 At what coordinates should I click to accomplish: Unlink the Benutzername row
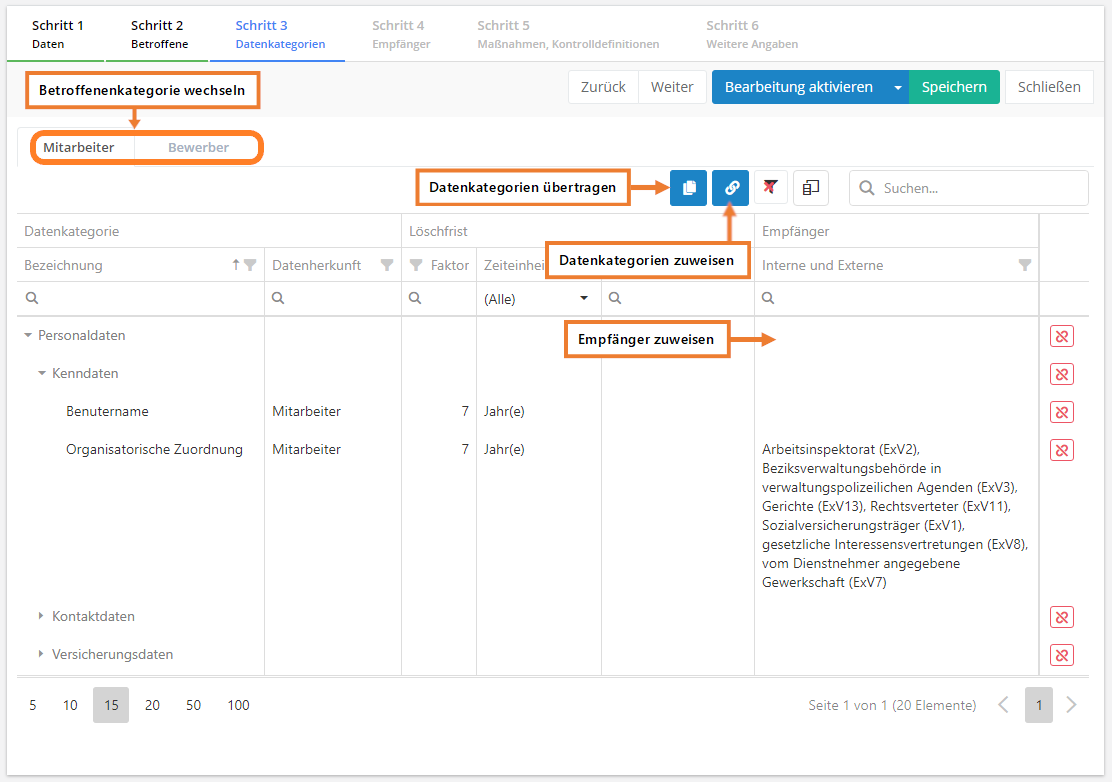(1061, 412)
